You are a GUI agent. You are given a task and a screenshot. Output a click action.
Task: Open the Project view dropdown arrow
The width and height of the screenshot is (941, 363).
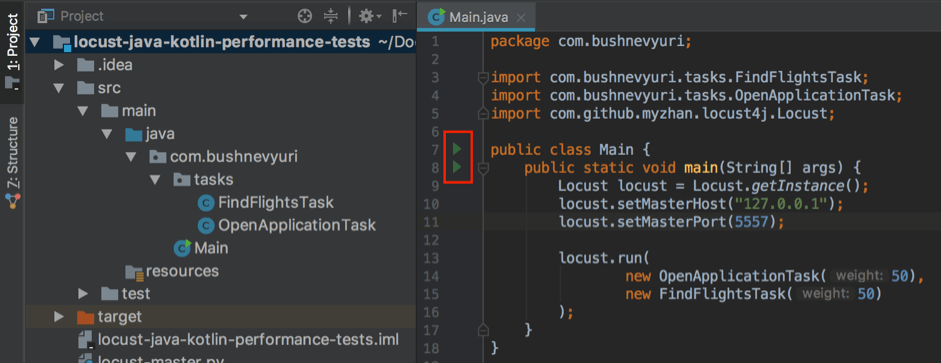[243, 17]
